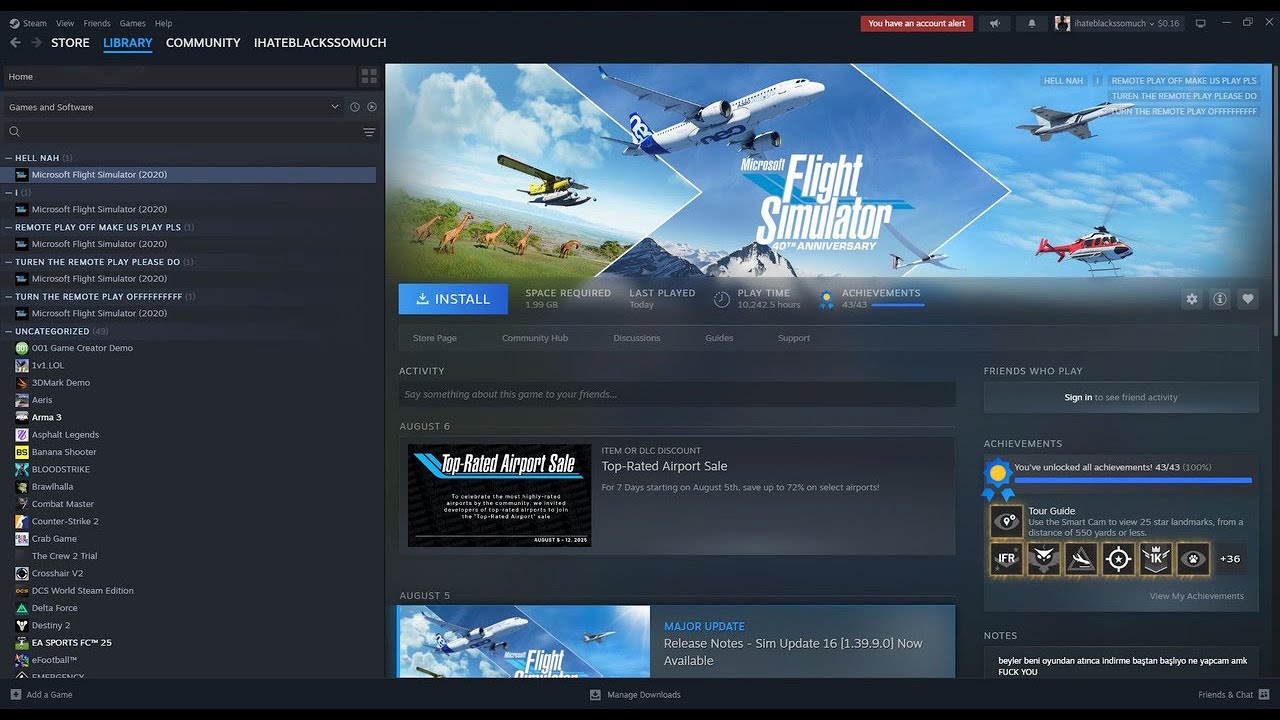Toggle library grid view icon beside Home
1280x720 pixels.
(369, 76)
